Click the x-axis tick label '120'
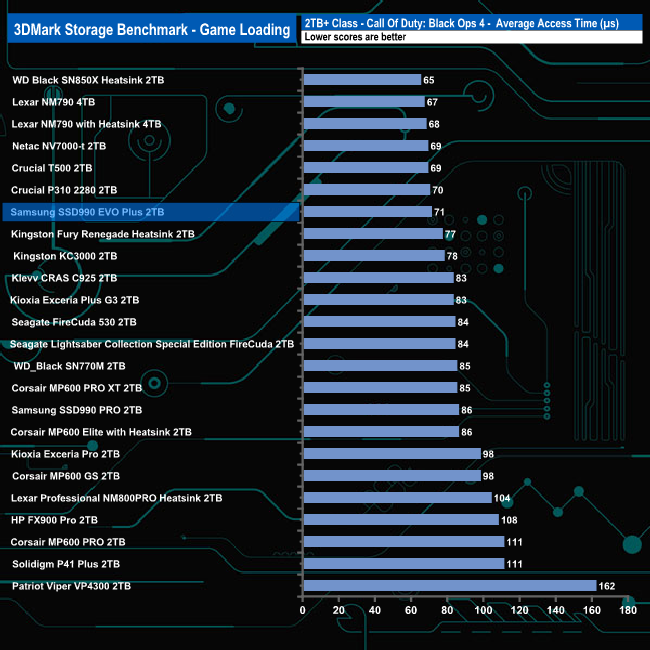The width and height of the screenshot is (650, 650). (519, 610)
